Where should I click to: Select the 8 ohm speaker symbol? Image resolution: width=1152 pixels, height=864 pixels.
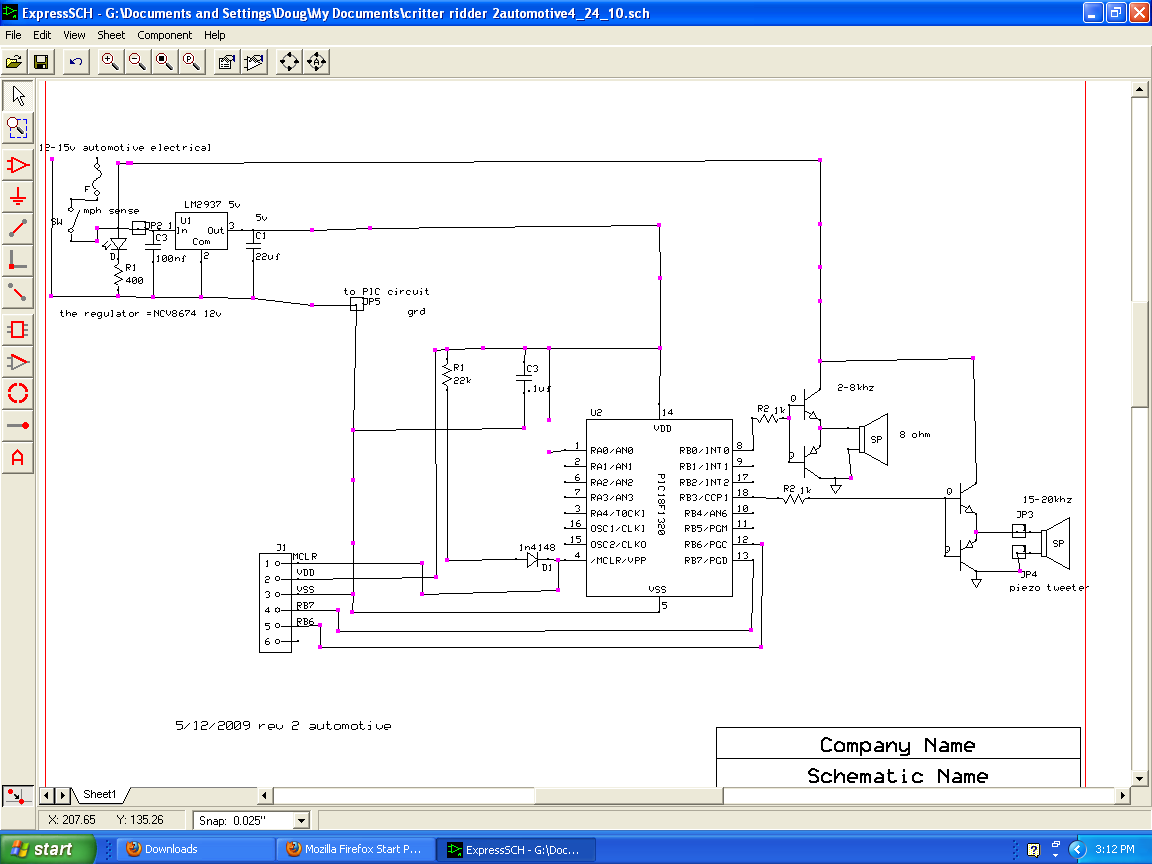point(874,439)
